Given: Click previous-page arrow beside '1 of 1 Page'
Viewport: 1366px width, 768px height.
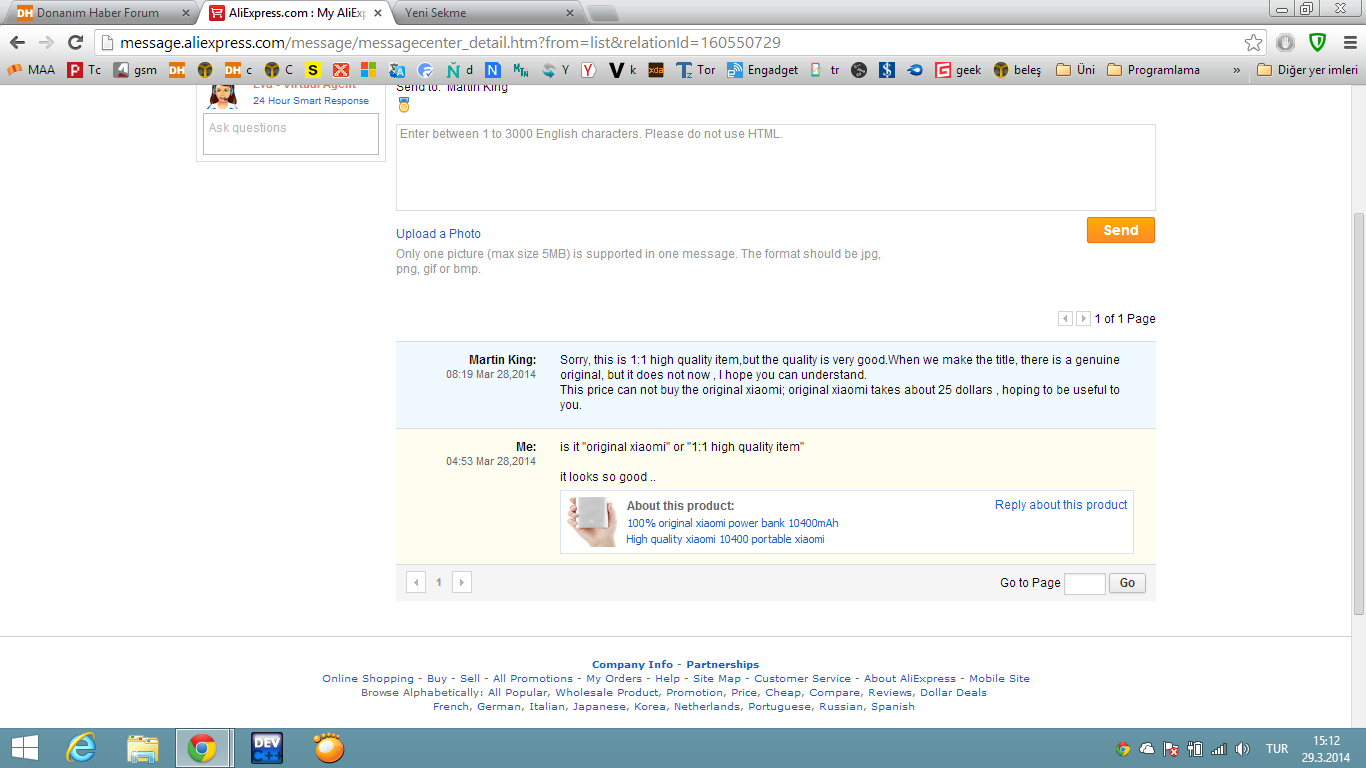Looking at the screenshot, I should (1066, 319).
